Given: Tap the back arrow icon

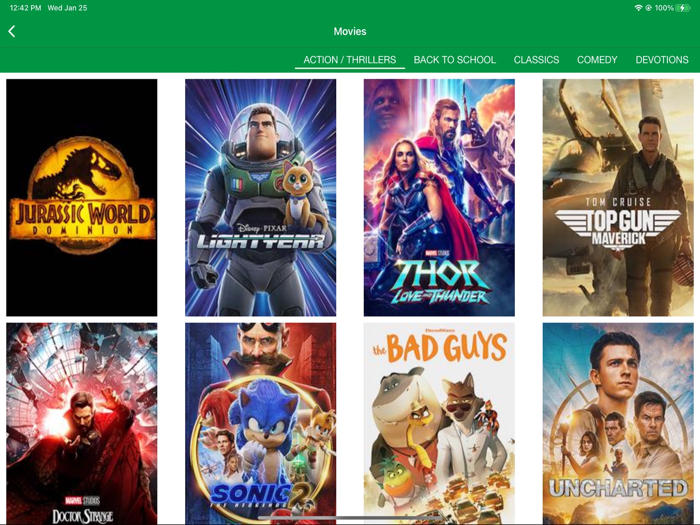Looking at the screenshot, I should [12, 31].
